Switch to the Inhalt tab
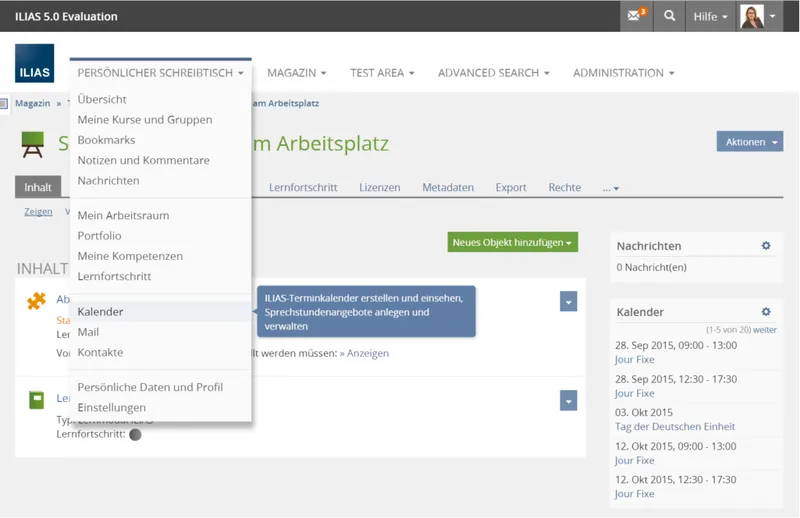 tap(38, 187)
